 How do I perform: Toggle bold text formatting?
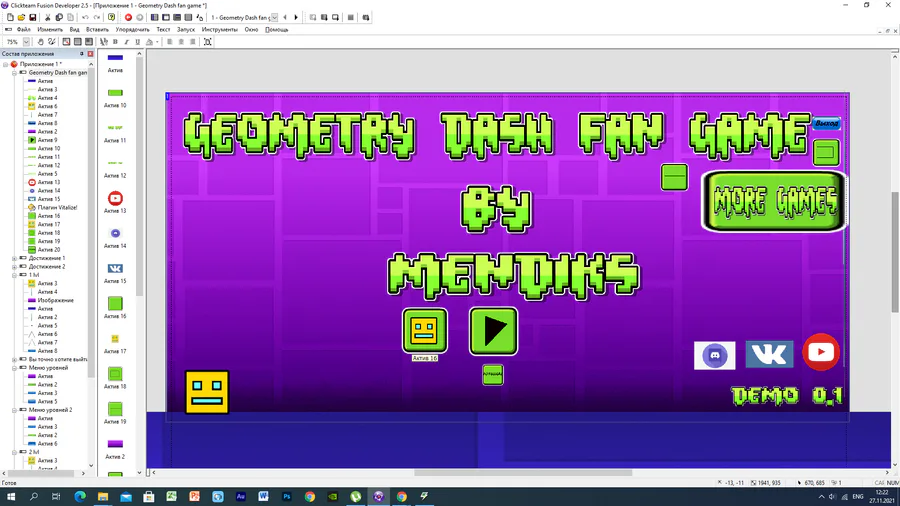(115, 42)
